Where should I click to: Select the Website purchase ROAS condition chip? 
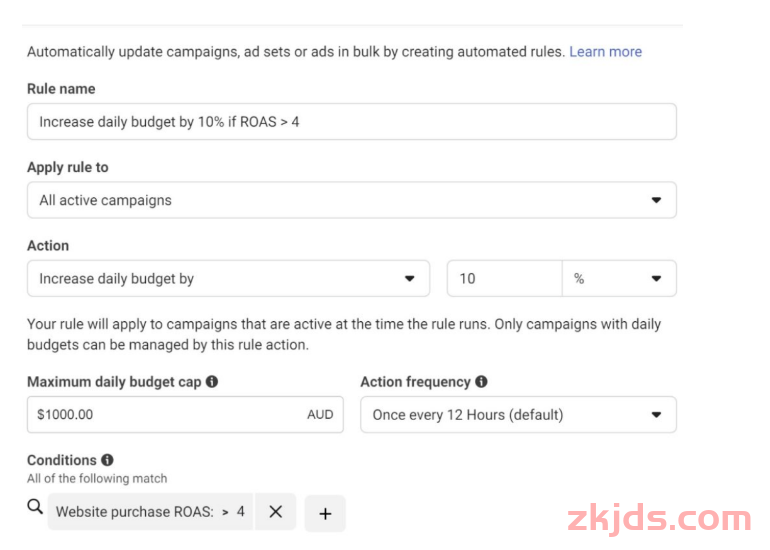(x=135, y=511)
